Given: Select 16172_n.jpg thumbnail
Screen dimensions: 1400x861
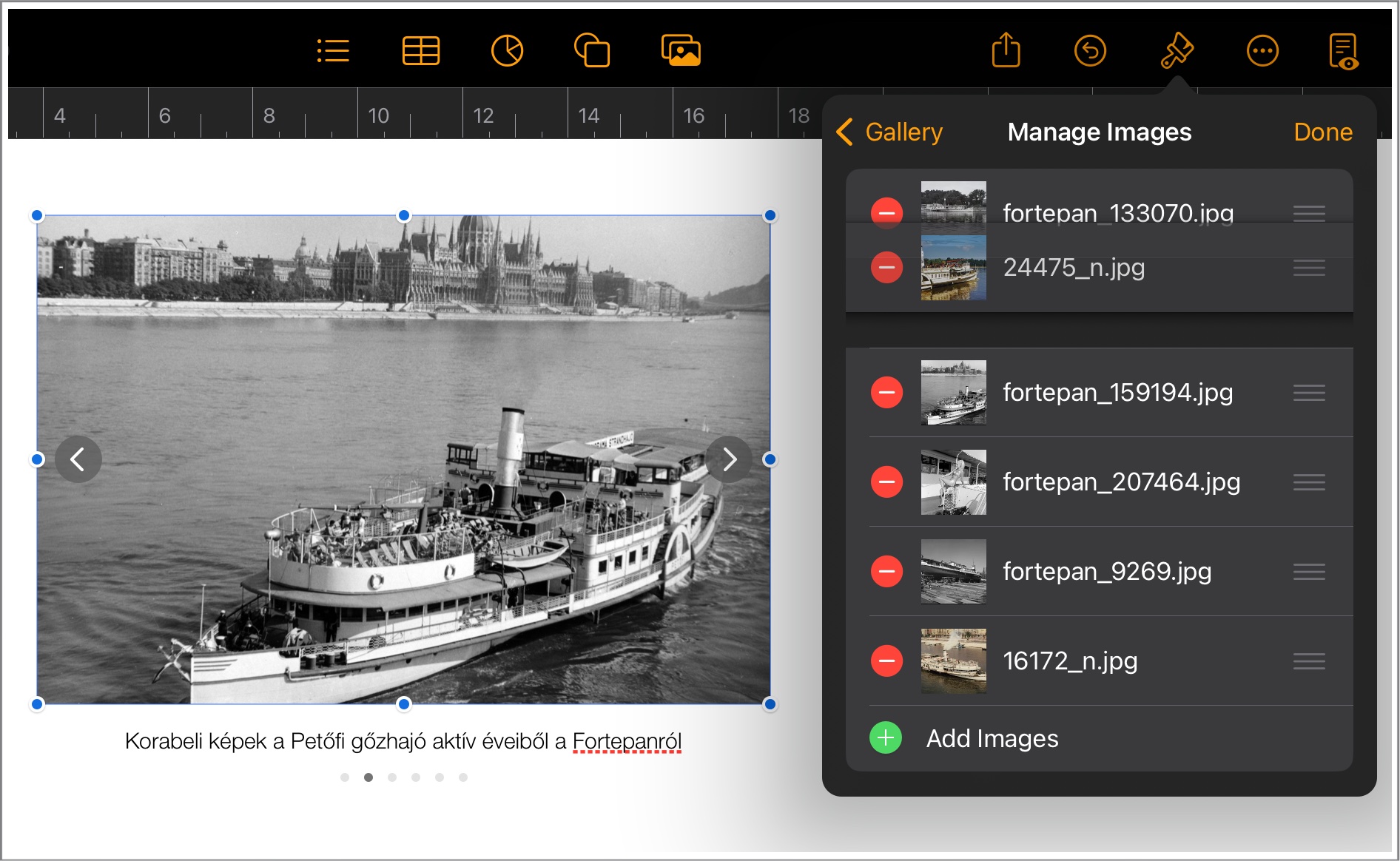Looking at the screenshot, I should [953, 661].
